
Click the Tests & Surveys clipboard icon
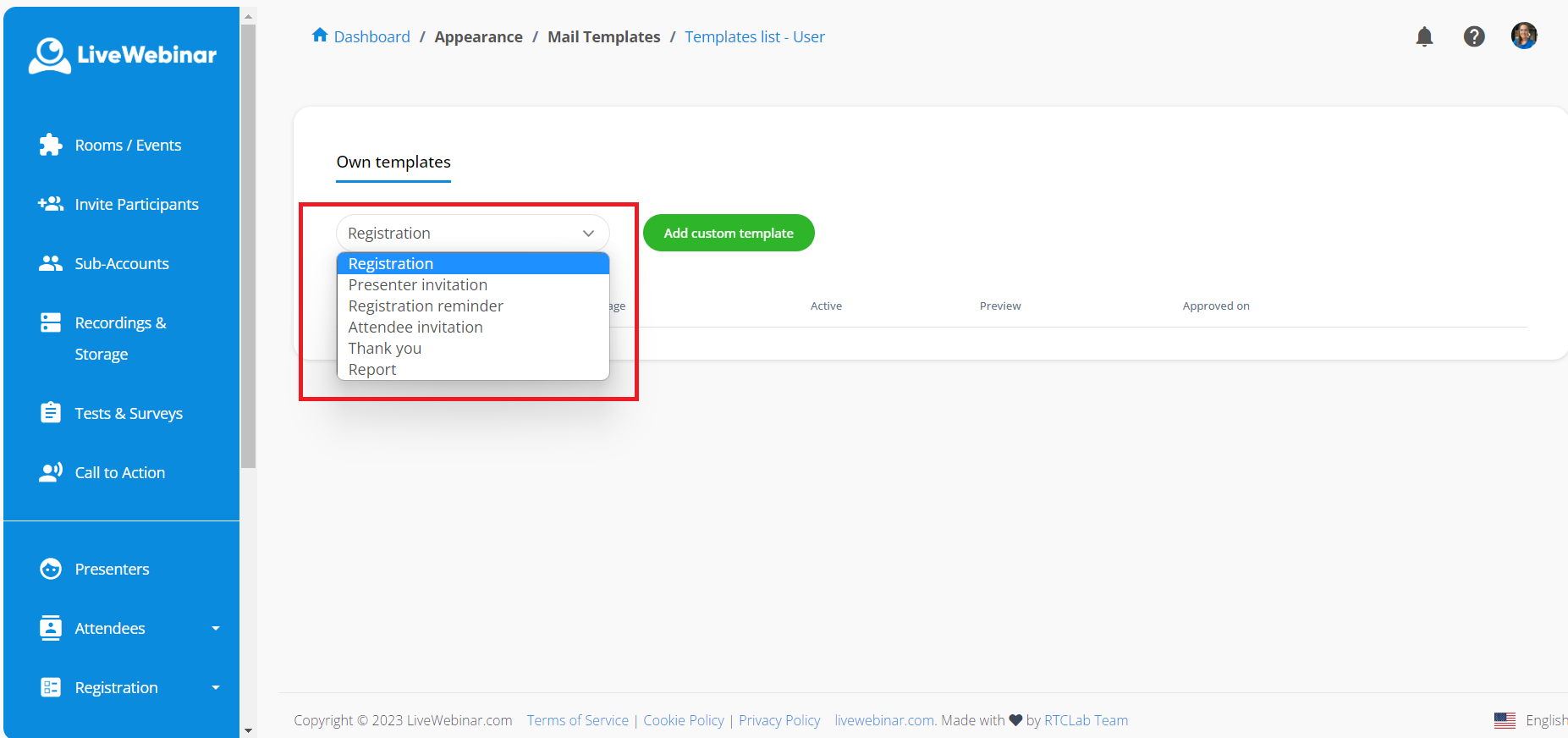click(x=51, y=413)
